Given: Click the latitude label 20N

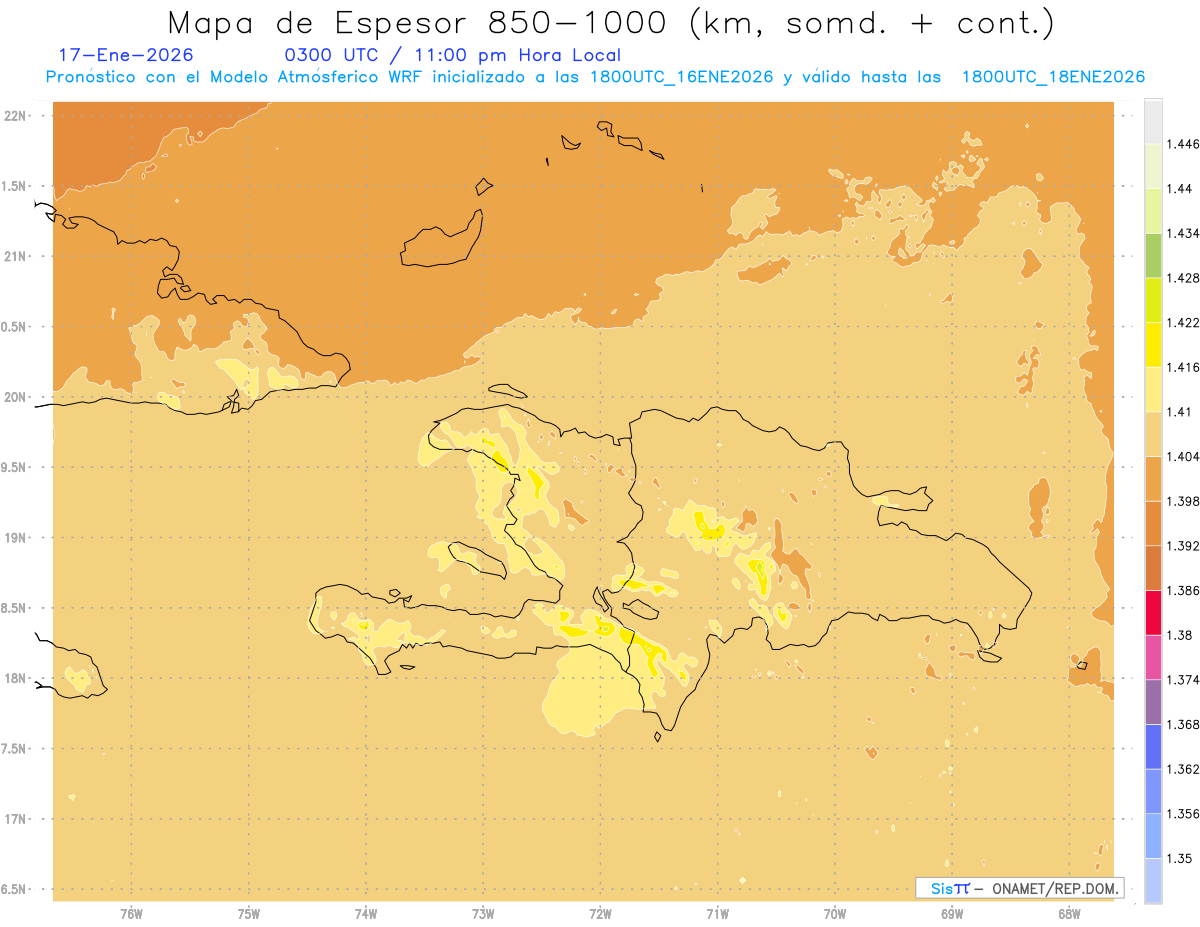Looking at the screenshot, I should [x=15, y=397].
